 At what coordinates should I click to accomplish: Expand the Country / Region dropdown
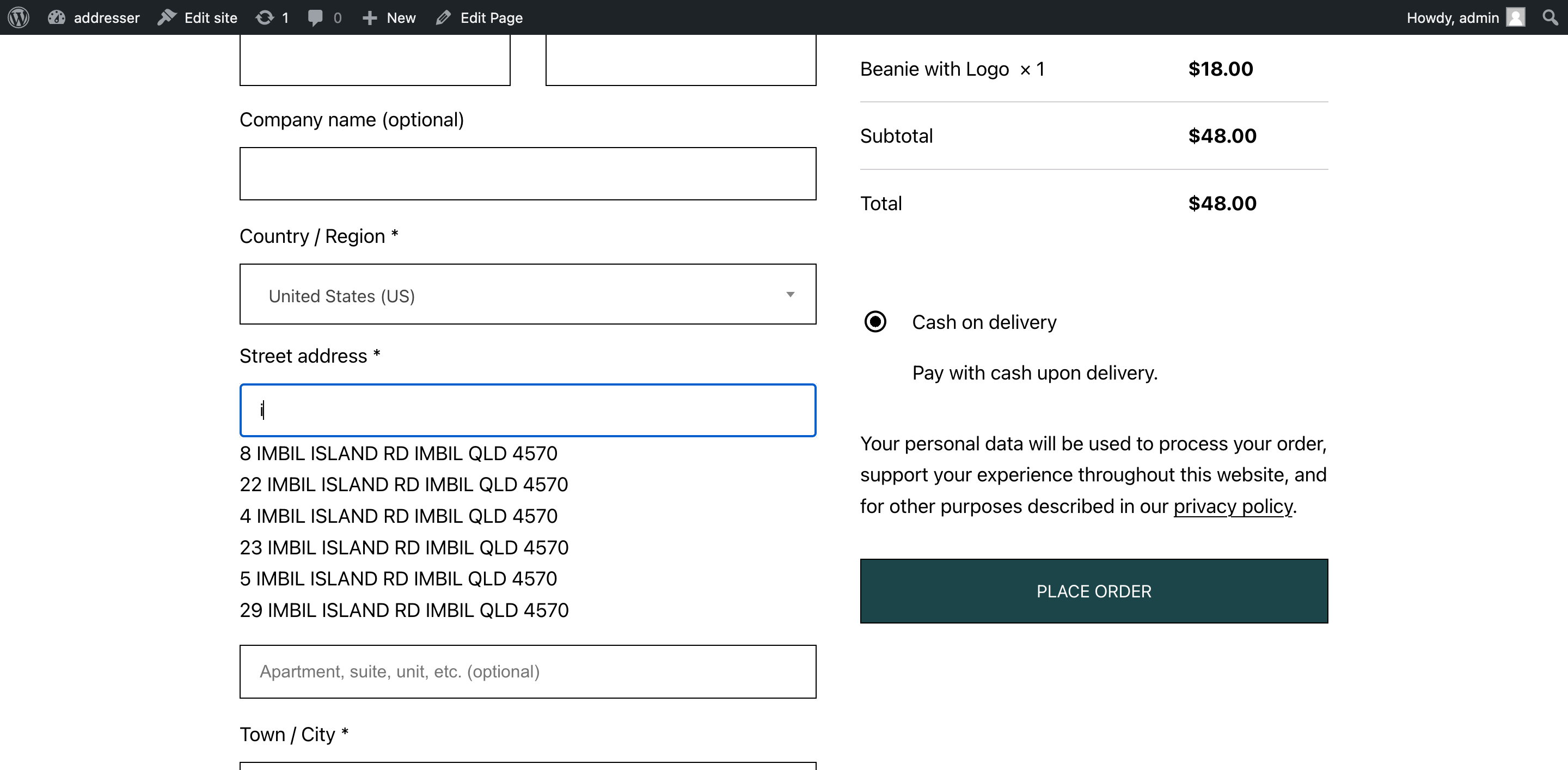point(528,294)
